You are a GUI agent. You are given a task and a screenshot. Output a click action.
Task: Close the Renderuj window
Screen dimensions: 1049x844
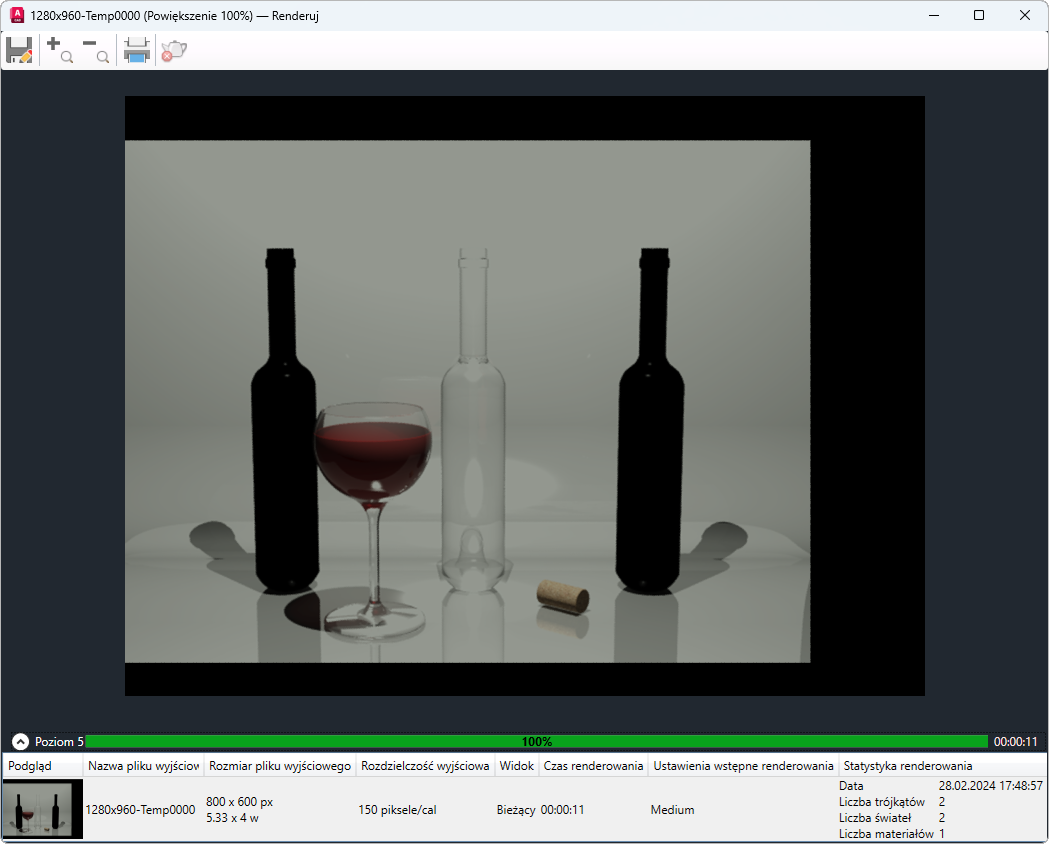pyautogui.click(x=1024, y=15)
